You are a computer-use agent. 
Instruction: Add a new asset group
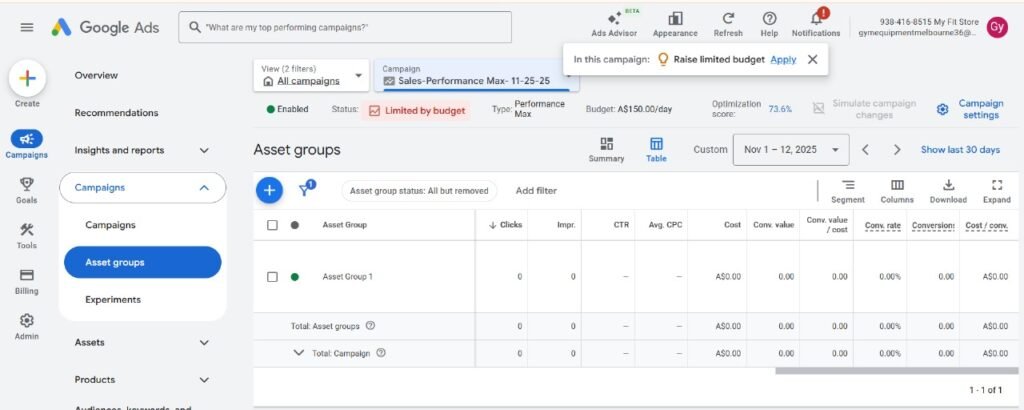pyautogui.click(x=269, y=191)
